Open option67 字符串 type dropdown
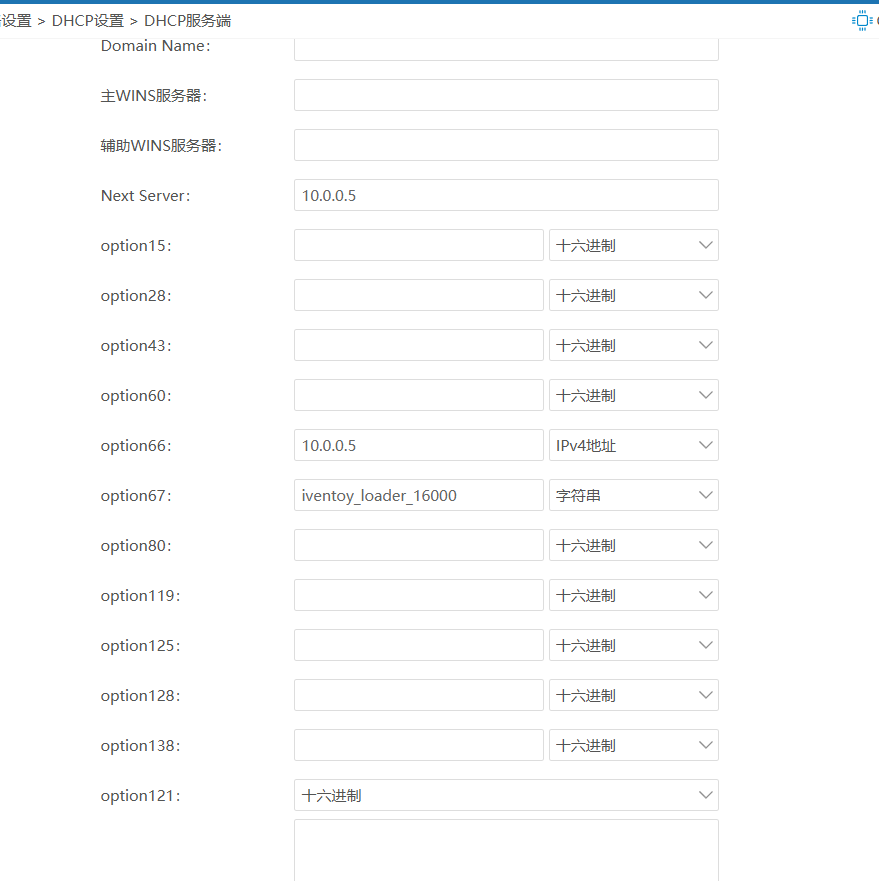This screenshot has width=879, height=881. tap(633, 495)
